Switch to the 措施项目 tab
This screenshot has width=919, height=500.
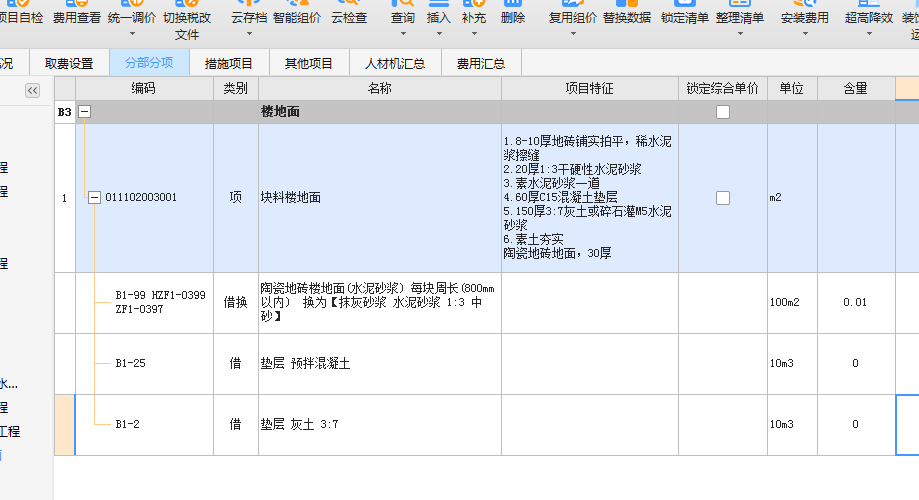click(229, 63)
